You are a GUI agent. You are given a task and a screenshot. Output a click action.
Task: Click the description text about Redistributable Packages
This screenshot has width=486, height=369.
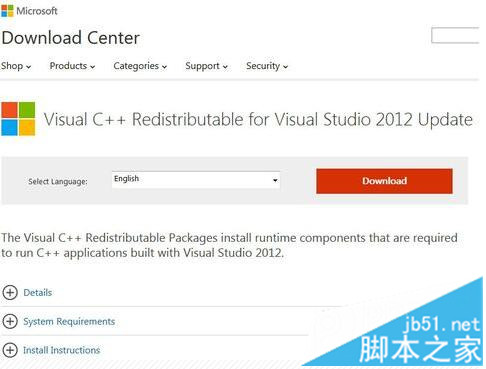pos(229,245)
